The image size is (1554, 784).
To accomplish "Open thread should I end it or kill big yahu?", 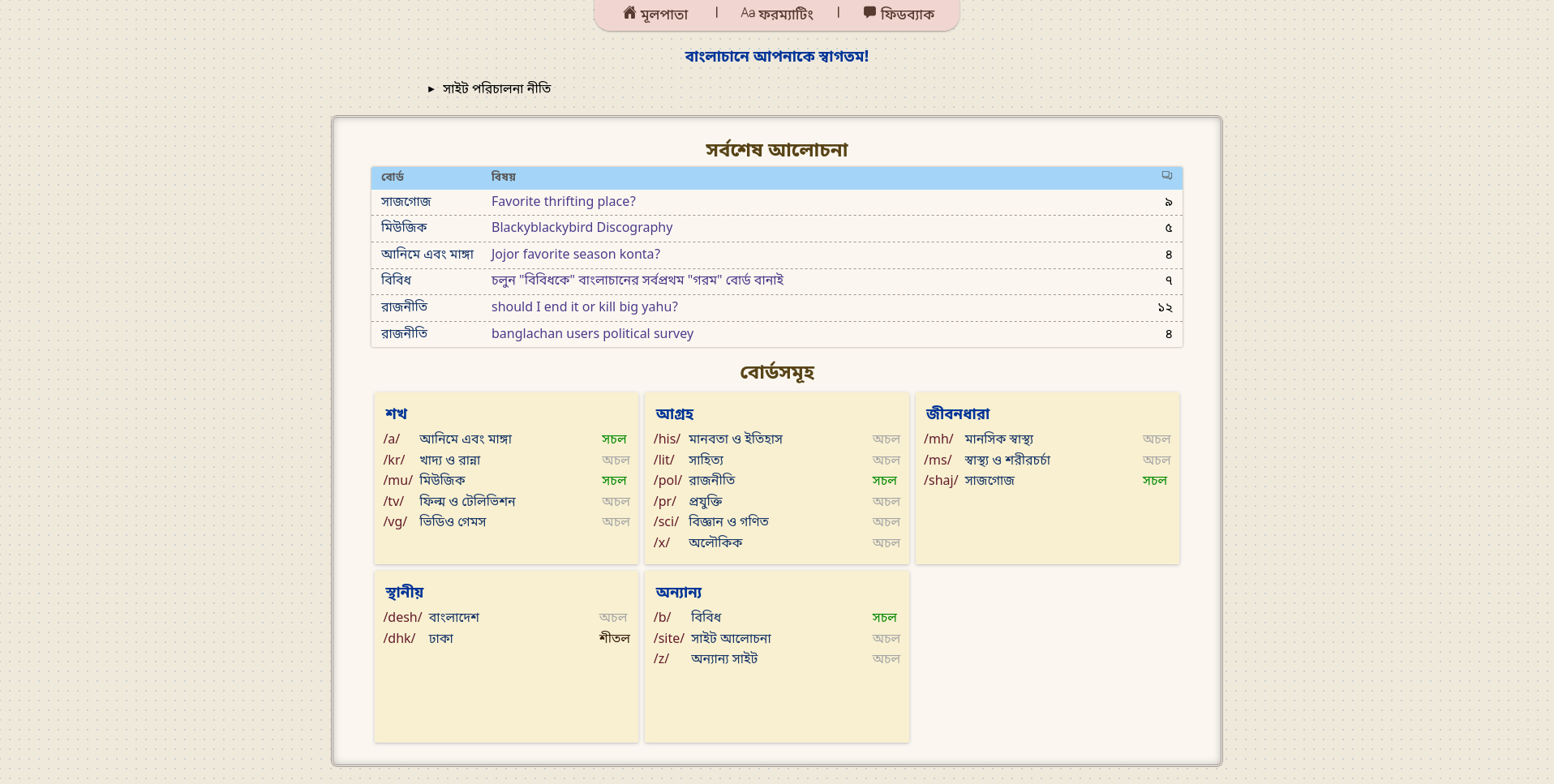I will tap(585, 307).
